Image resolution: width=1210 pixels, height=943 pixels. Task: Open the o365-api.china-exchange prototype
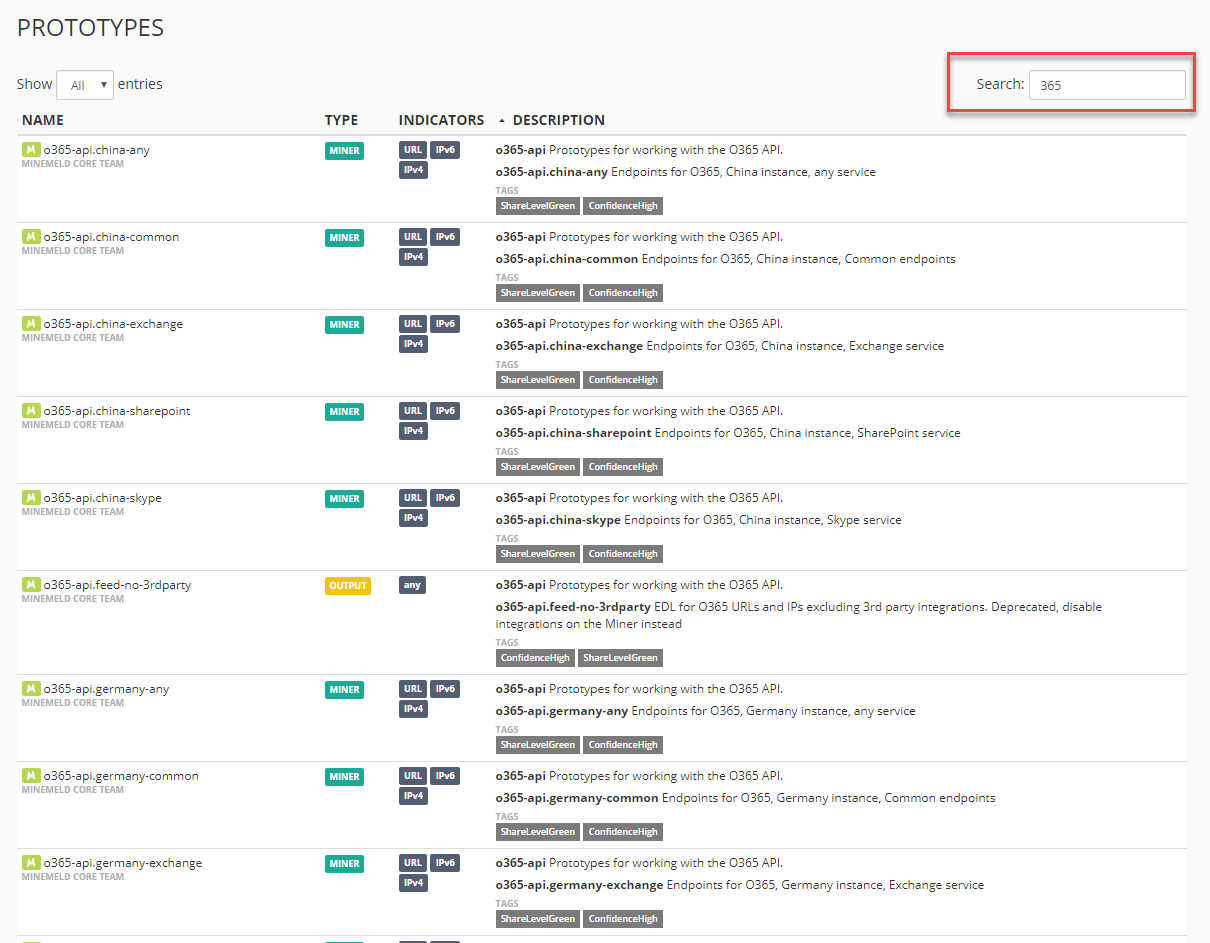(113, 324)
